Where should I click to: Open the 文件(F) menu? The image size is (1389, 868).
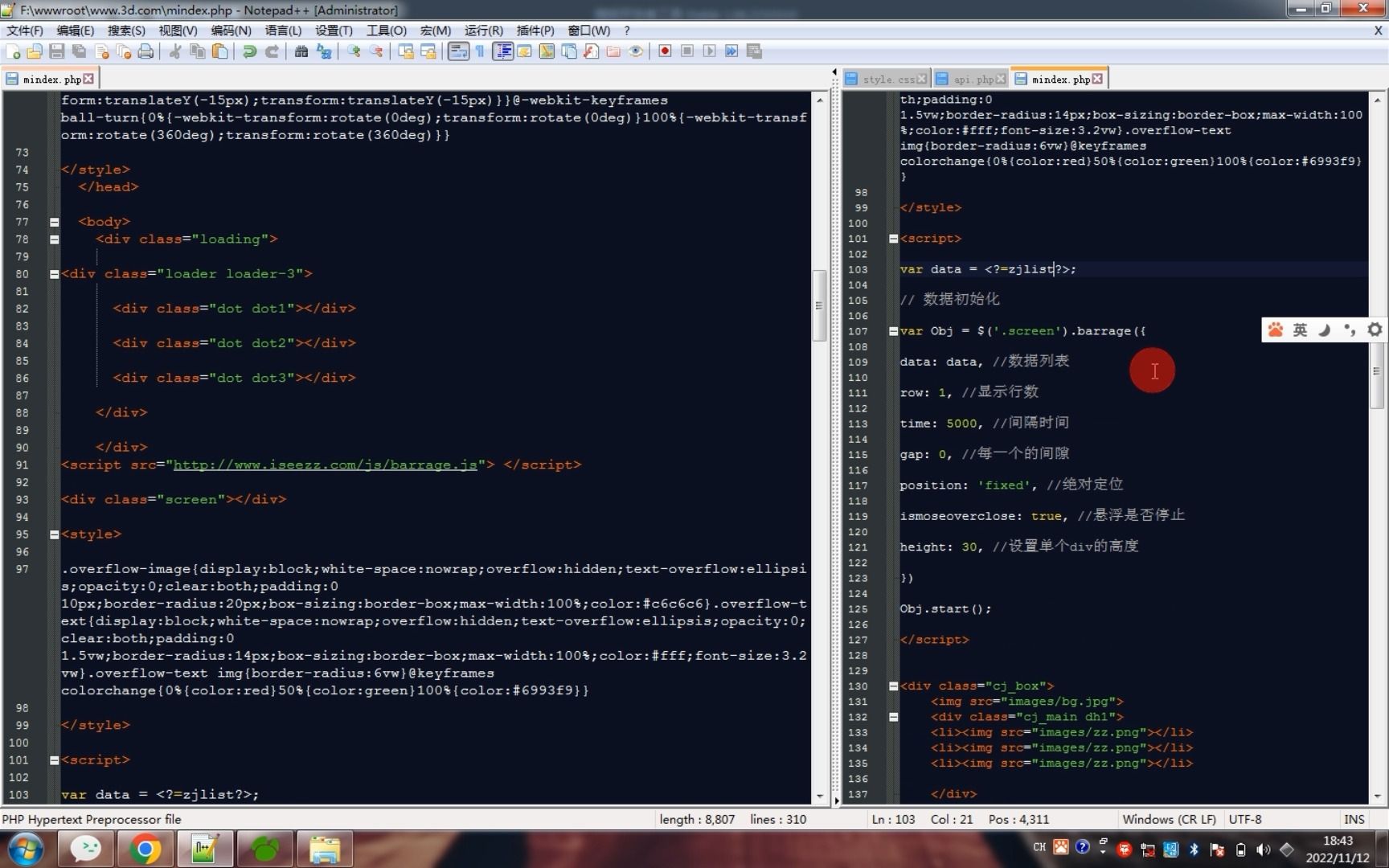(25, 31)
